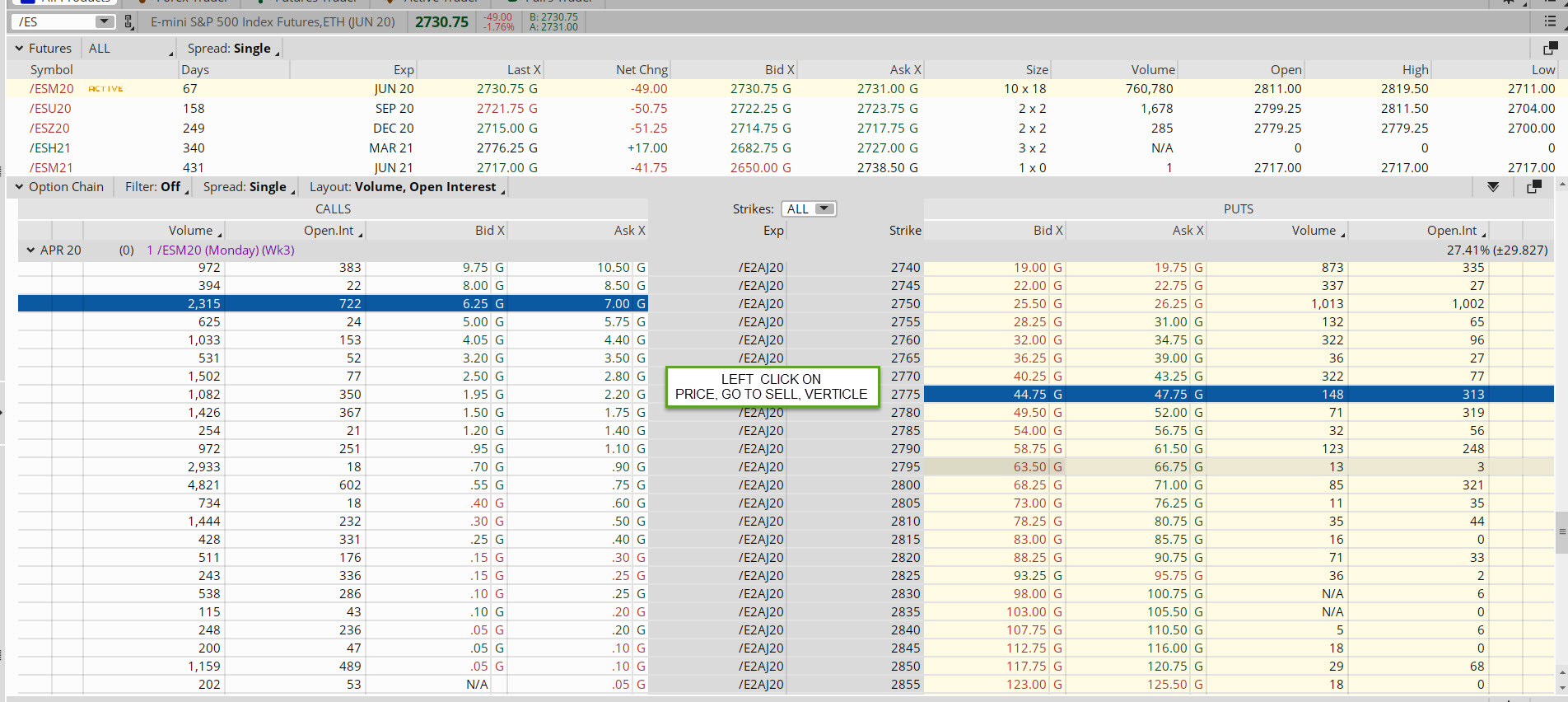The image size is (1568, 702).
Task: Change Layout: Volume, Open Interest setting
Action: click(x=407, y=187)
